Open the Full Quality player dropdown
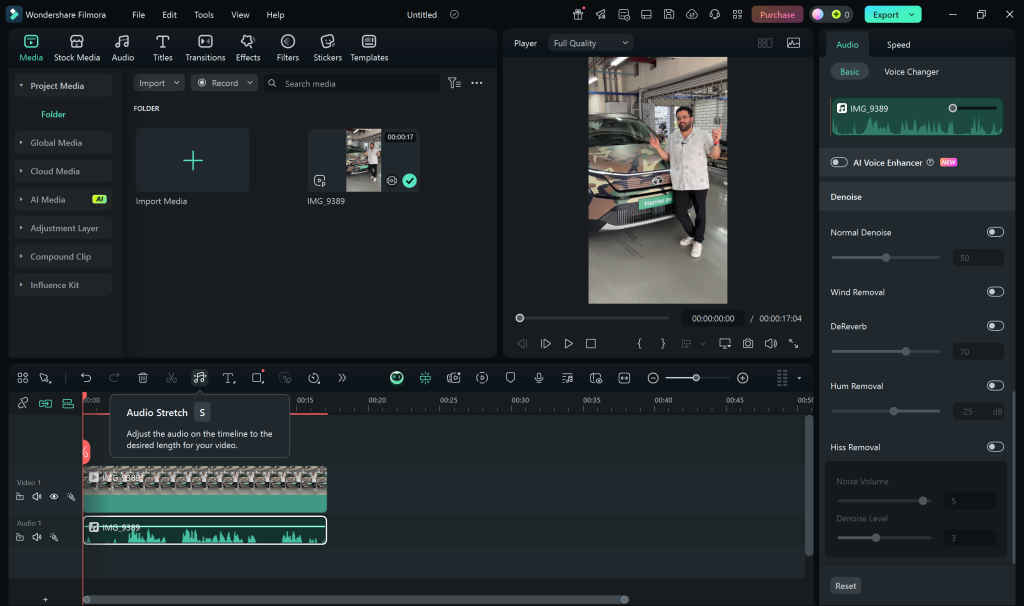This screenshot has height=606, width=1024. pyautogui.click(x=590, y=42)
